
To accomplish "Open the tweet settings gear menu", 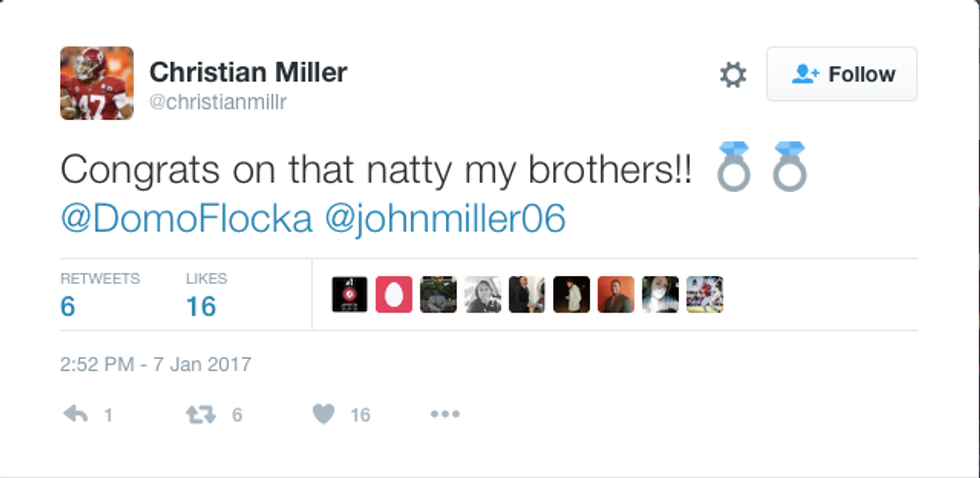I will pos(733,75).
